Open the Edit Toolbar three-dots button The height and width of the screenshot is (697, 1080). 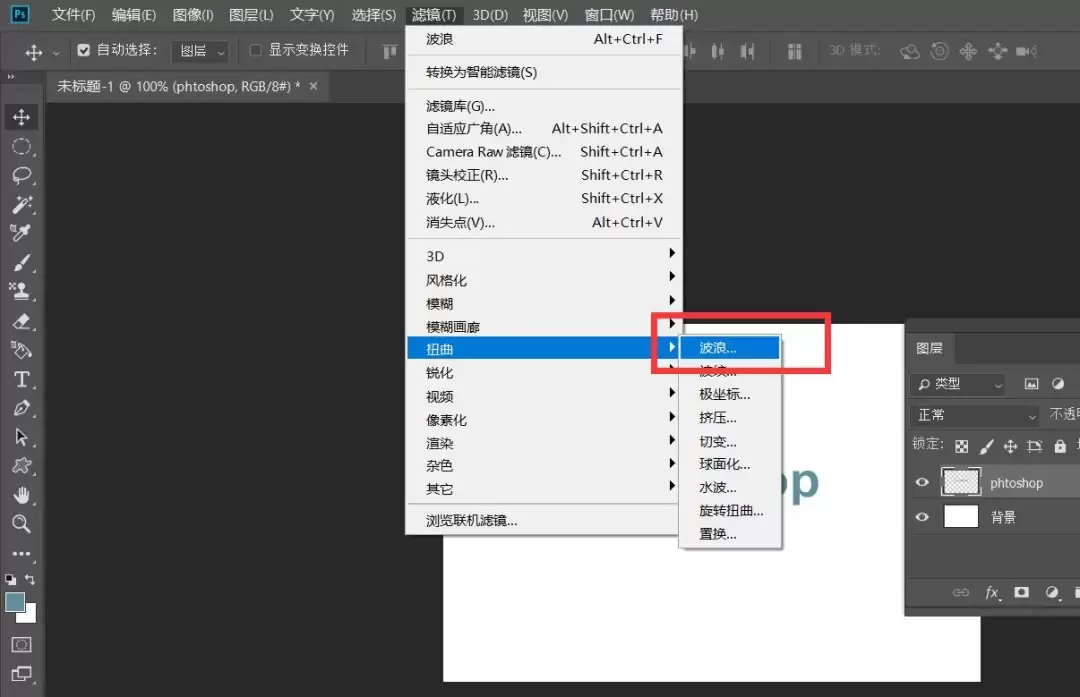21,553
